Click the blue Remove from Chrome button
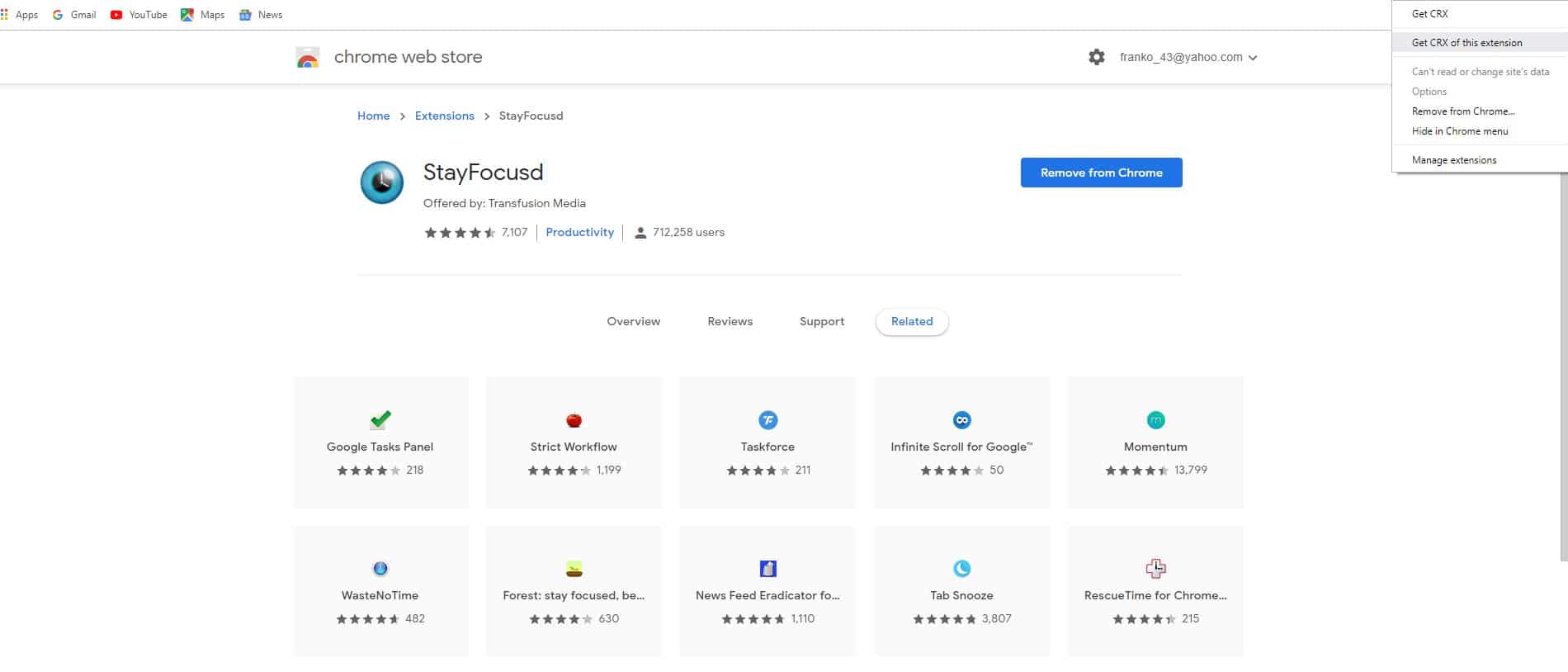This screenshot has height=672, width=1568. 1102,173
